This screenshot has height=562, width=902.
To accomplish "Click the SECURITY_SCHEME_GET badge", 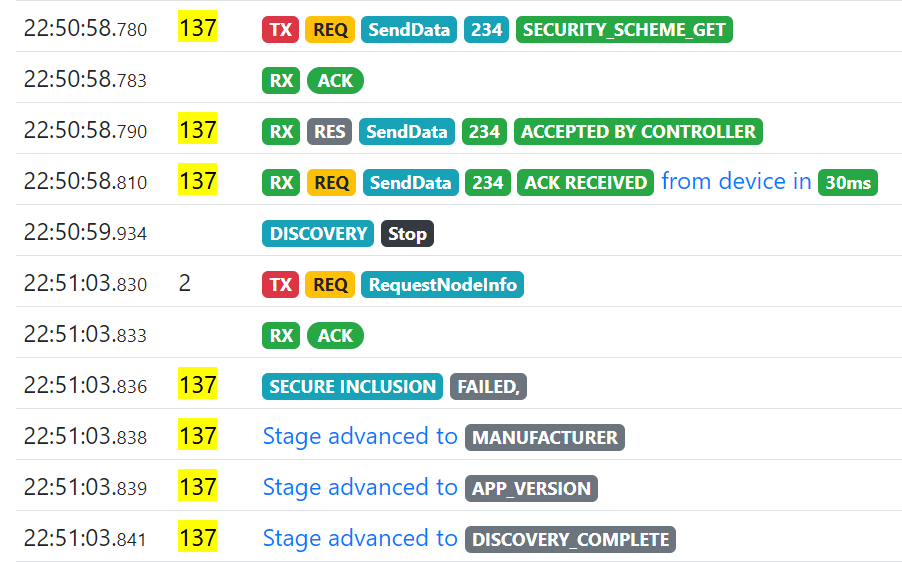I will click(624, 30).
